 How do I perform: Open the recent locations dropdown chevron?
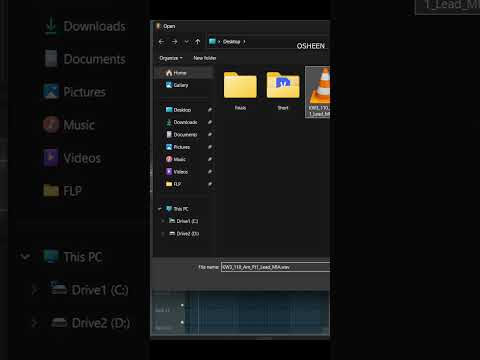(187, 42)
